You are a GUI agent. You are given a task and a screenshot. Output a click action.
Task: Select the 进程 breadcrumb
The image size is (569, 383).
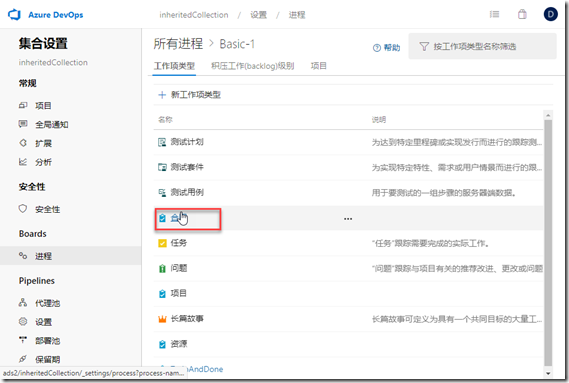297,15
